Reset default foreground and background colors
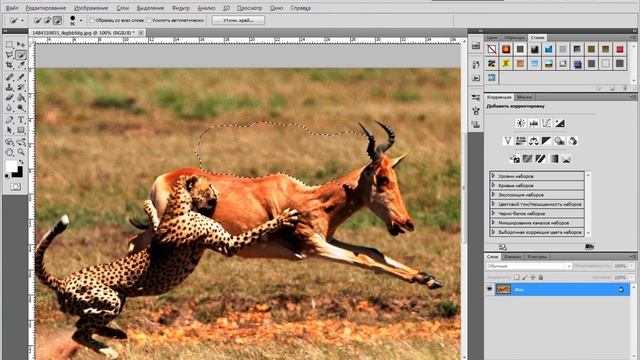Image resolution: width=640 pixels, height=360 pixels. pos(7,176)
